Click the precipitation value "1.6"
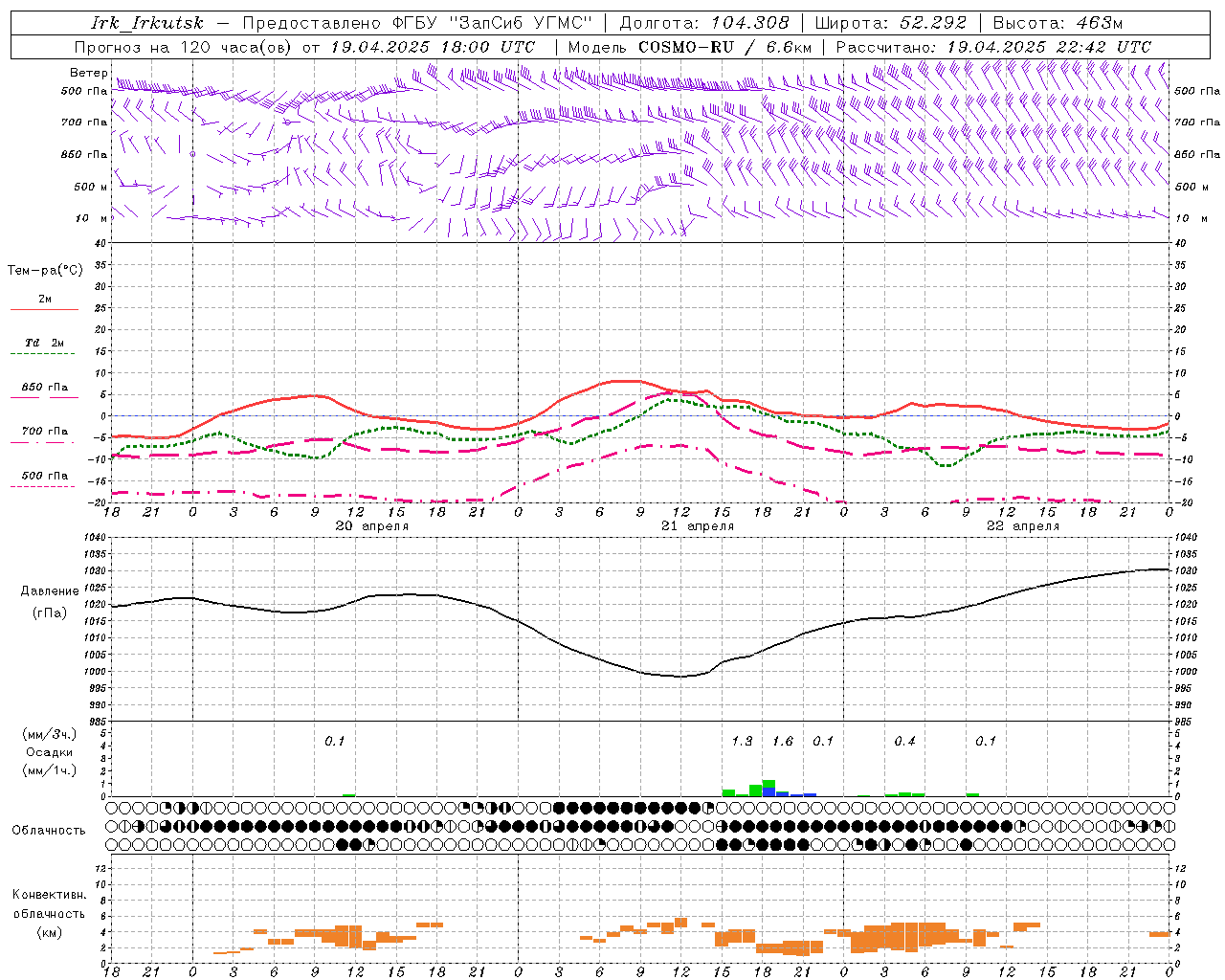1225x980 pixels. point(783,741)
